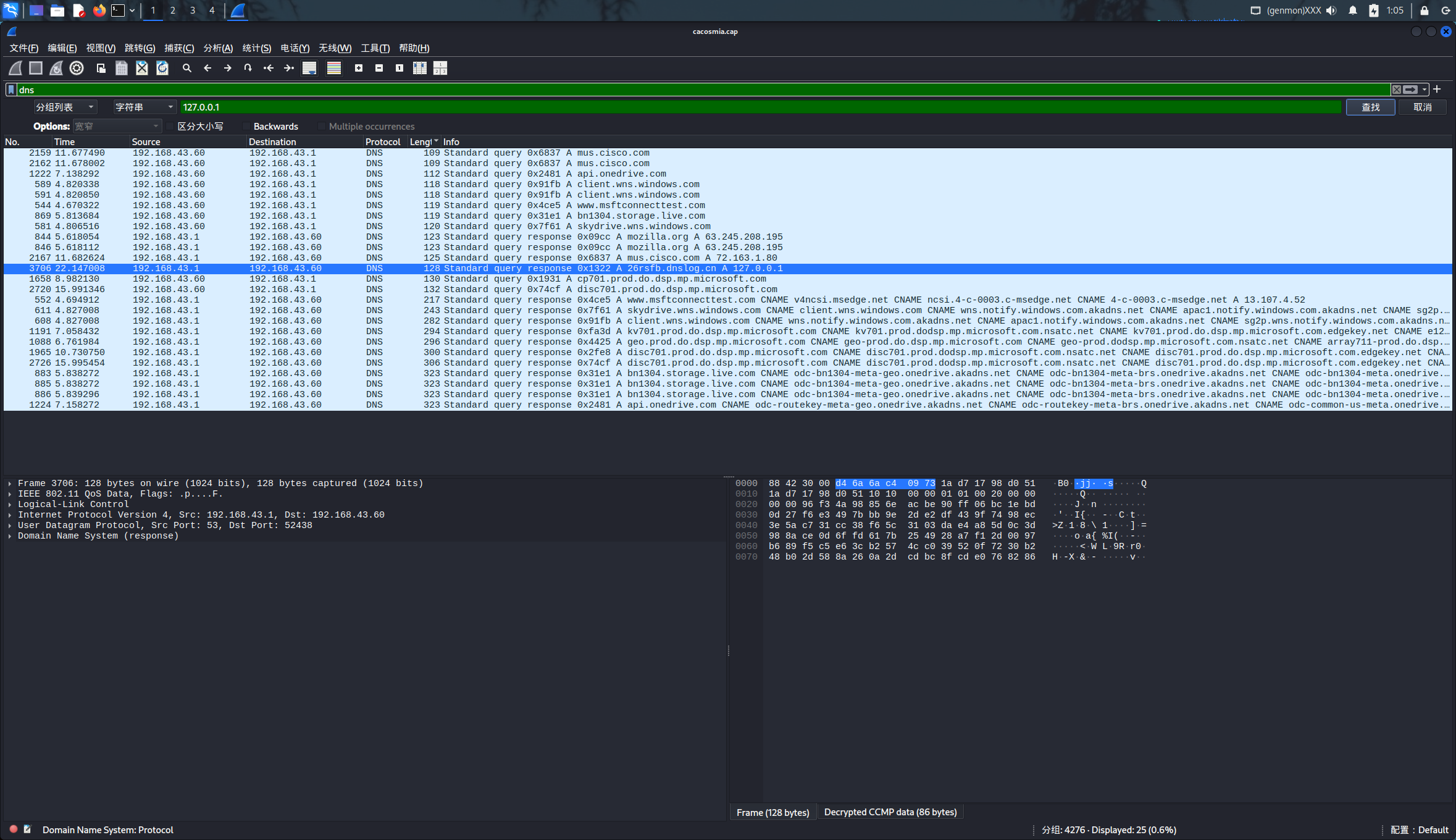Click the resize columns icon
Image resolution: width=1456 pixels, height=840 pixels.
coord(420,68)
